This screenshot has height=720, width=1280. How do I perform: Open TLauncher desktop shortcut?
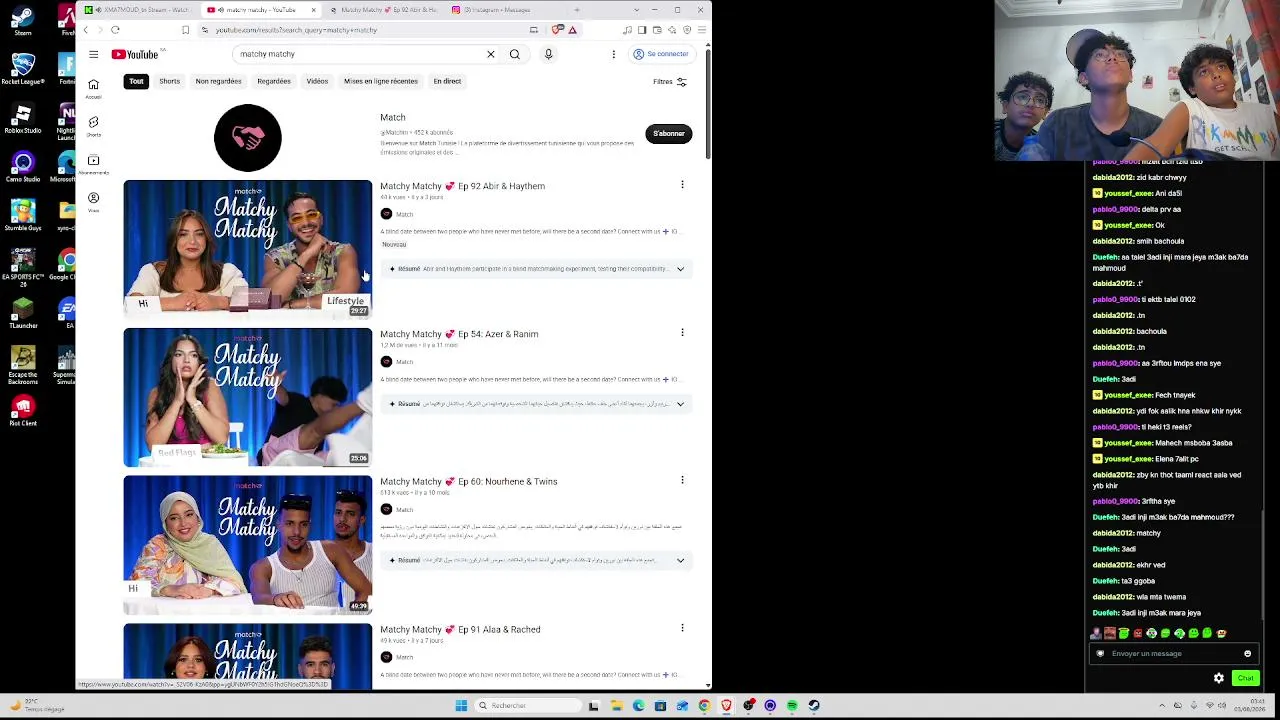click(22, 312)
